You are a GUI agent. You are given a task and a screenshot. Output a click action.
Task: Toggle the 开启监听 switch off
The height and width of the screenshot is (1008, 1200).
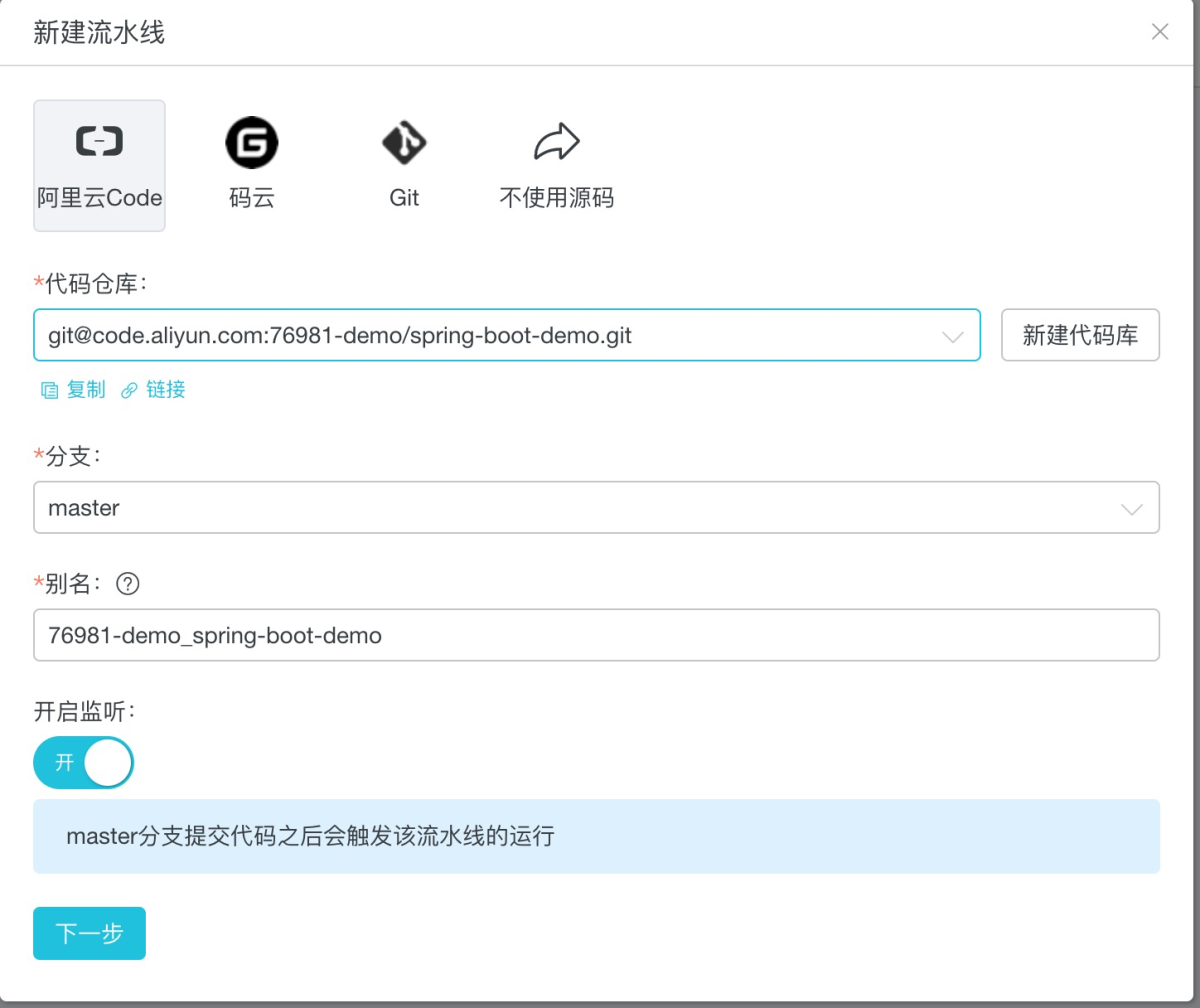(83, 764)
